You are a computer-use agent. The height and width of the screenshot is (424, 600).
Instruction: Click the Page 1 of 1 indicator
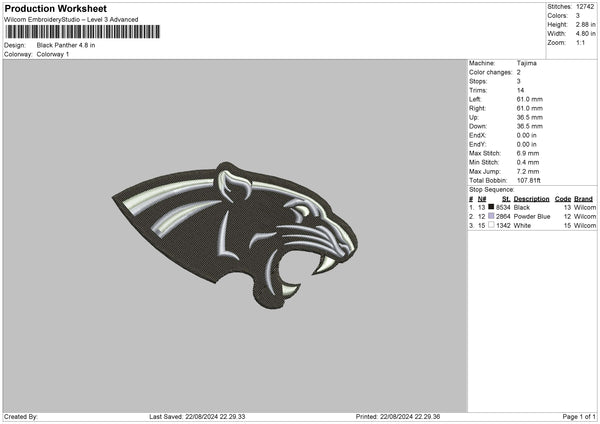click(579, 417)
